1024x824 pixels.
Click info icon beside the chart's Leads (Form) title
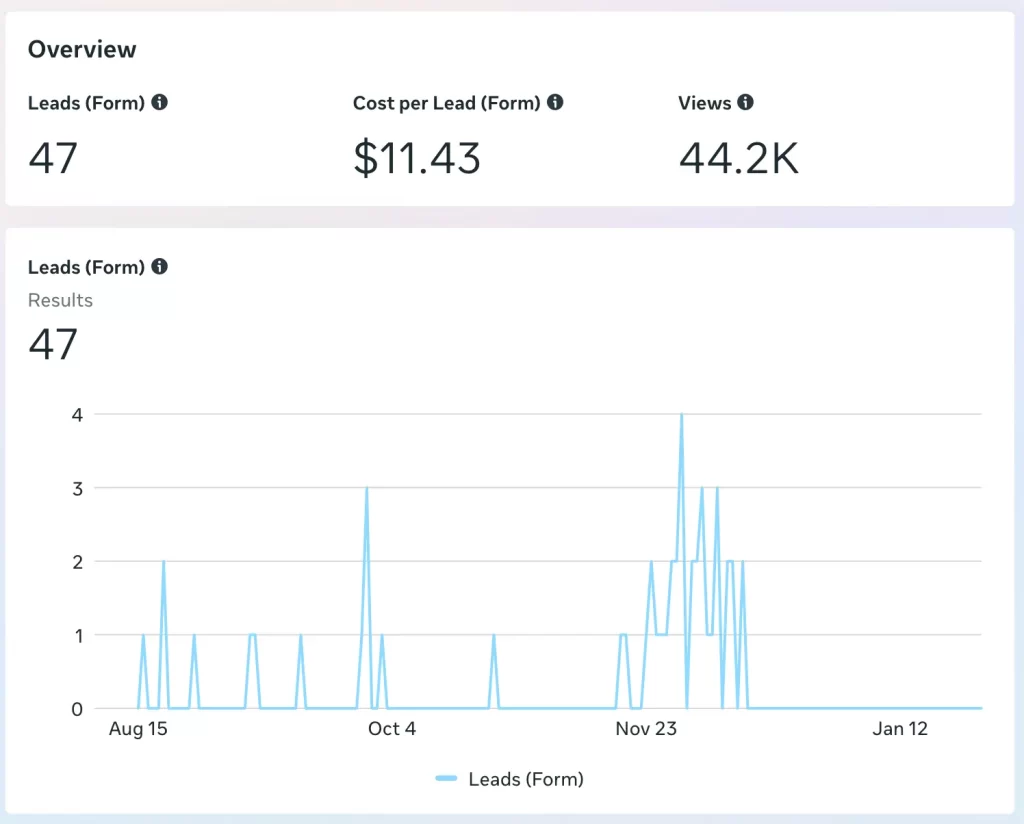pyautogui.click(x=160, y=267)
